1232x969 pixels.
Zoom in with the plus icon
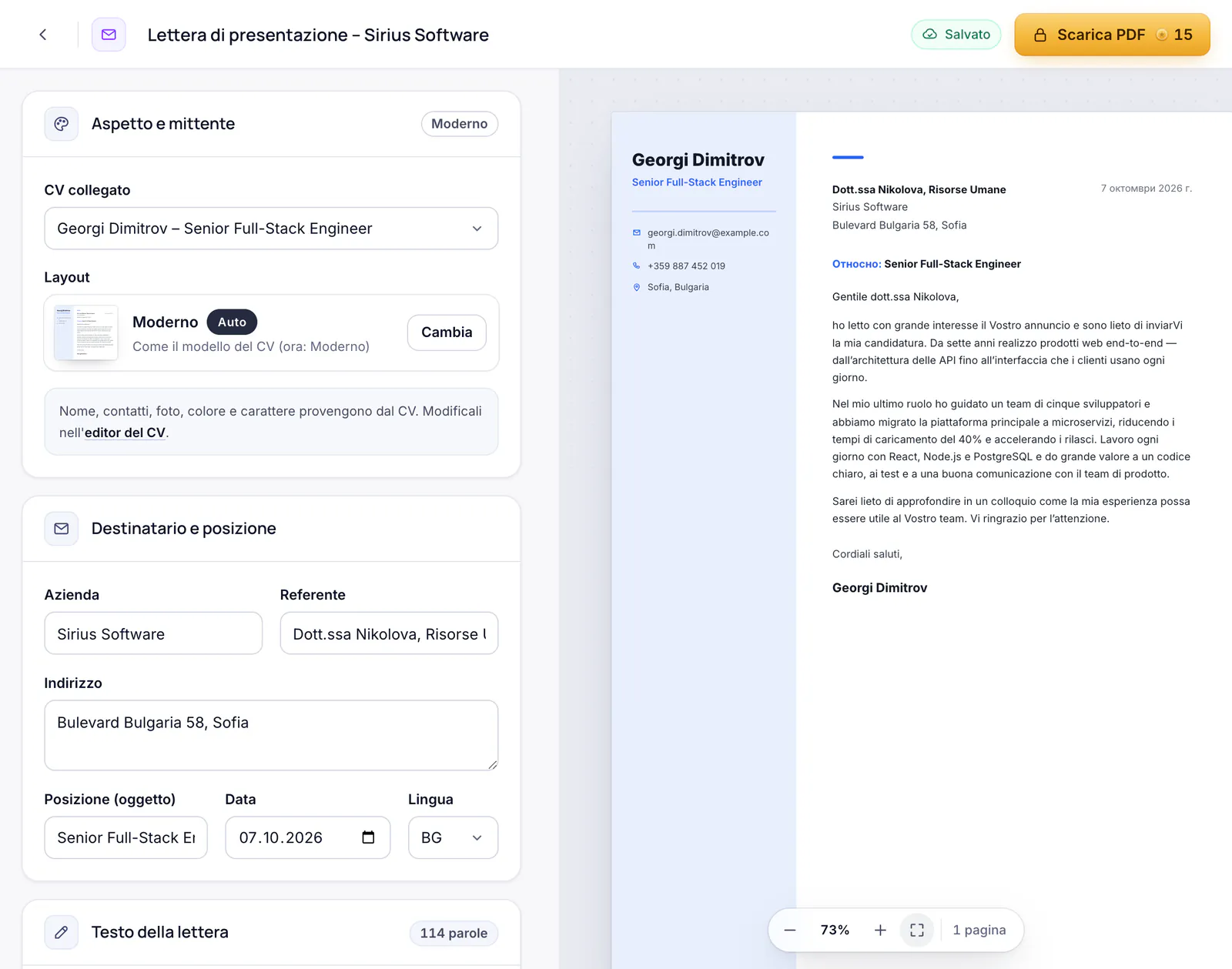(x=880, y=931)
